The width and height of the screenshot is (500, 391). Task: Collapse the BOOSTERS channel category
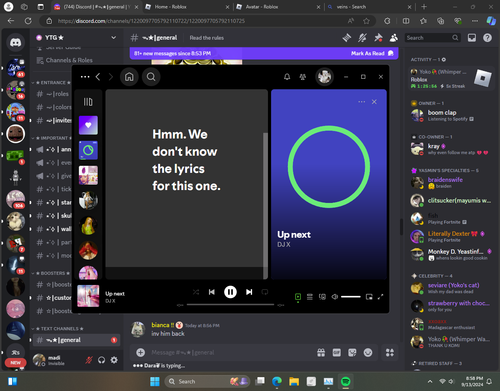point(51,273)
